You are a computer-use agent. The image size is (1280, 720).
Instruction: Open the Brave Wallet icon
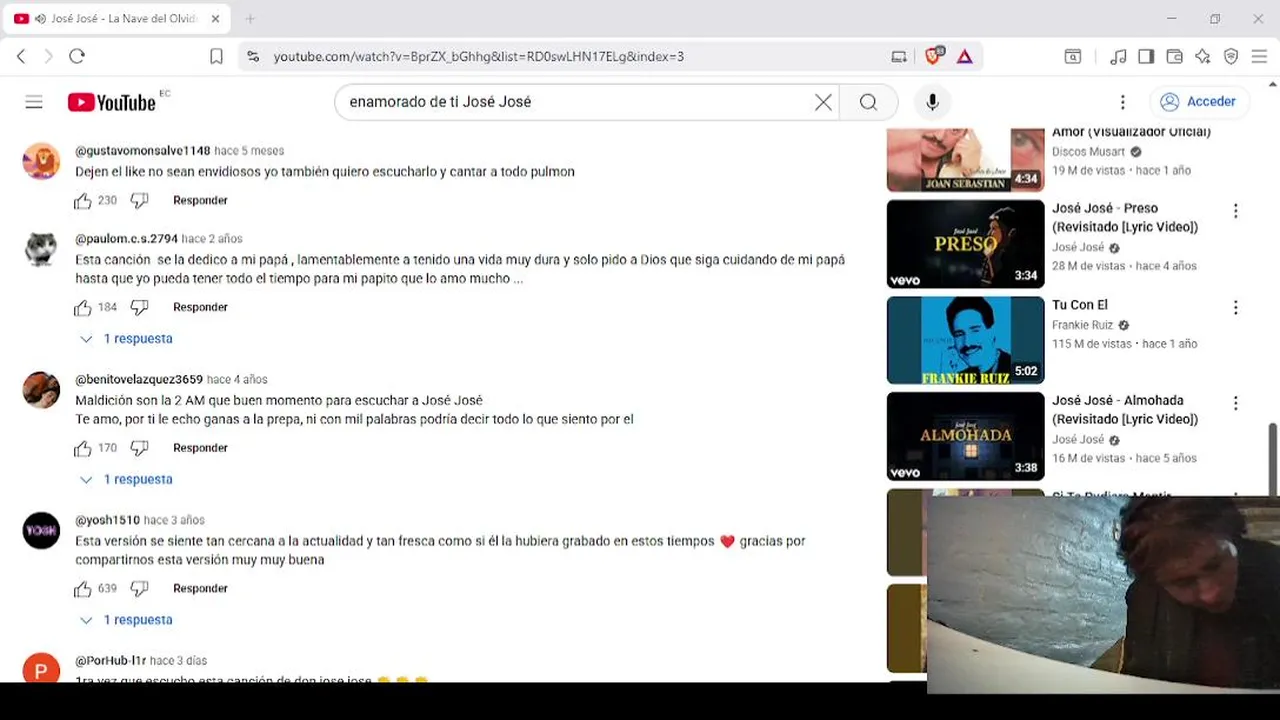pos(1175,57)
